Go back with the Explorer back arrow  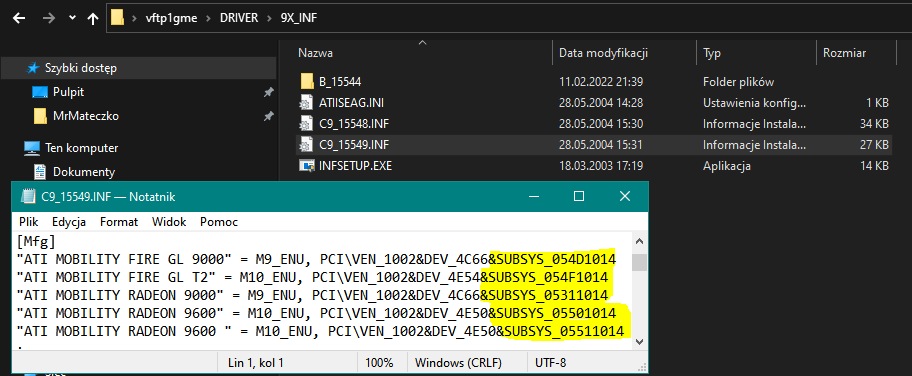pos(19,18)
